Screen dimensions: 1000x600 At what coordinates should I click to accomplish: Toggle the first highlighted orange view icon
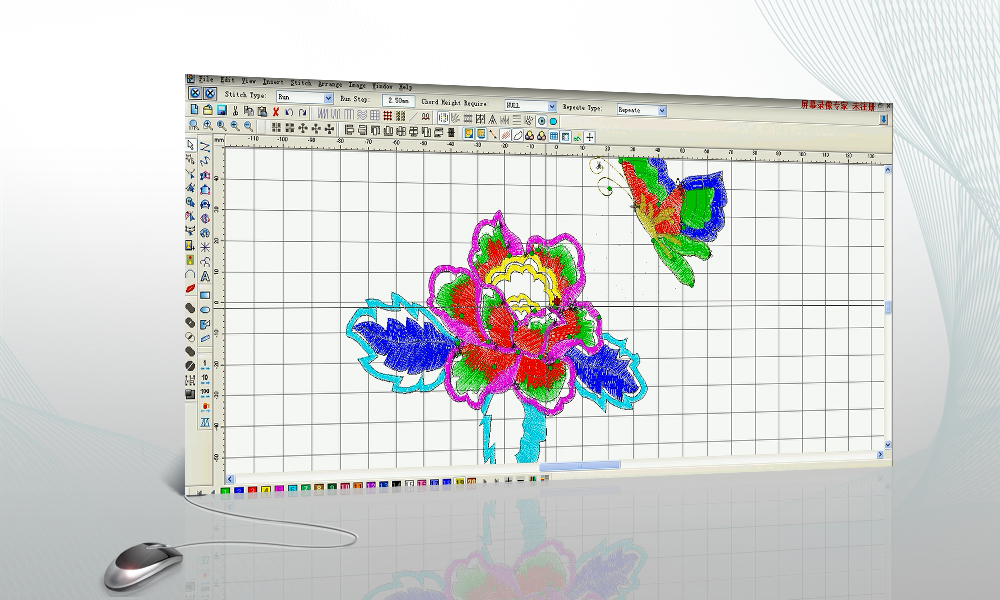pyautogui.click(x=469, y=133)
